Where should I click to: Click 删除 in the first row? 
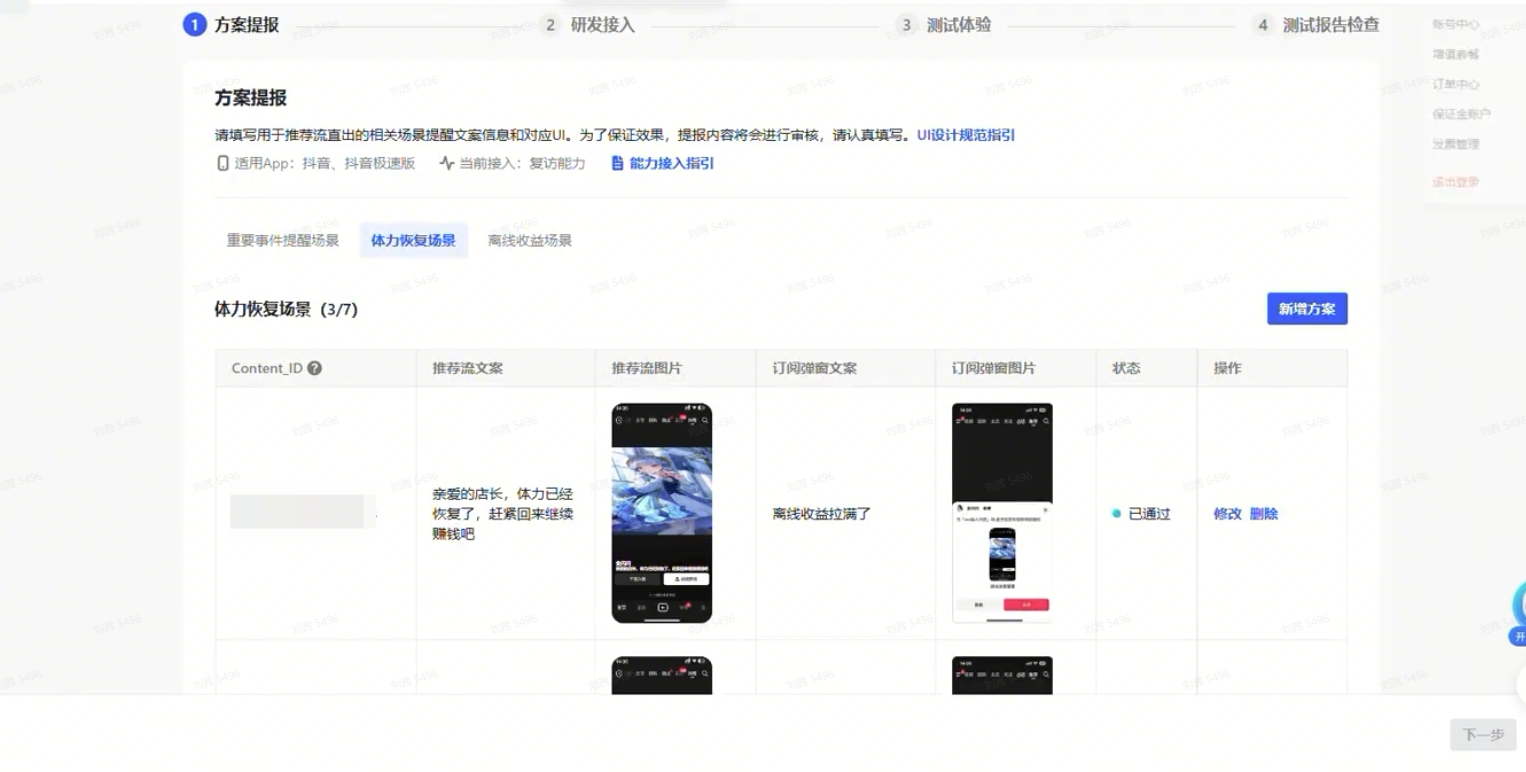click(1264, 514)
